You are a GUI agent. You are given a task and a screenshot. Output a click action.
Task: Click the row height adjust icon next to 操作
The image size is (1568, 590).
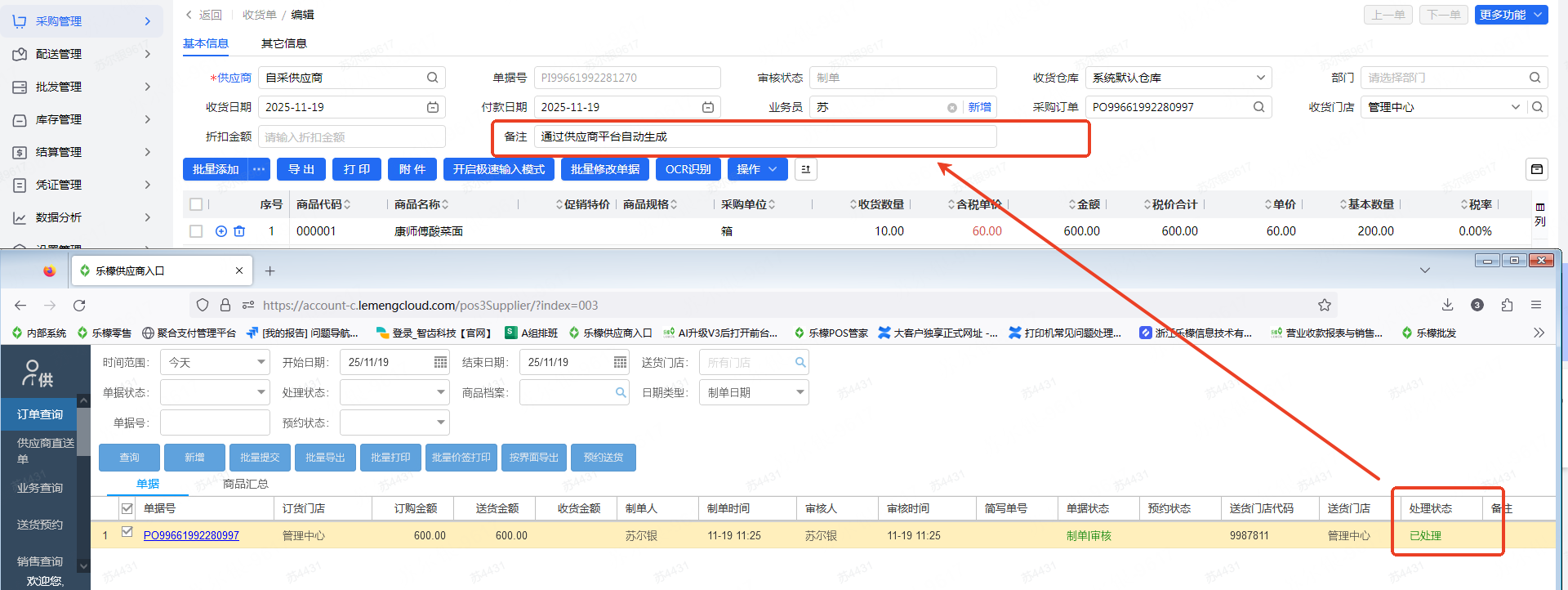(806, 169)
